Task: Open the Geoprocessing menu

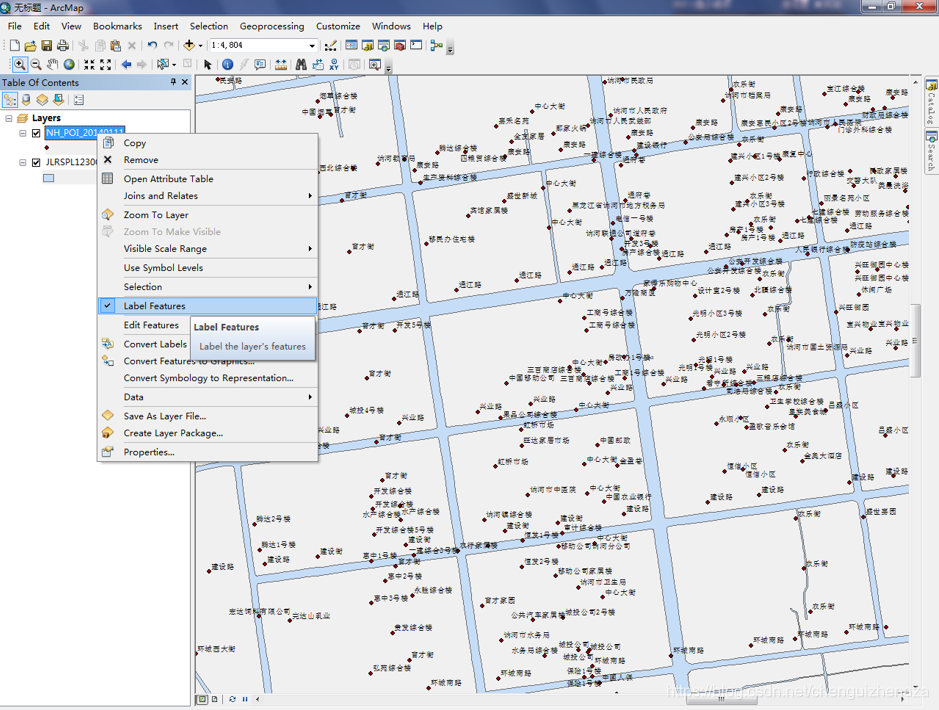Action: pyautogui.click(x=272, y=26)
